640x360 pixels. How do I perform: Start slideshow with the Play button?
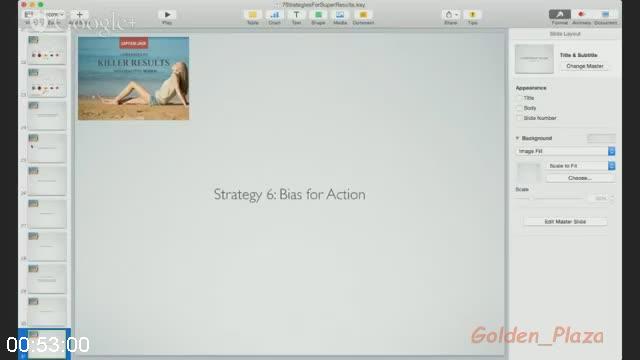[x=167, y=15]
